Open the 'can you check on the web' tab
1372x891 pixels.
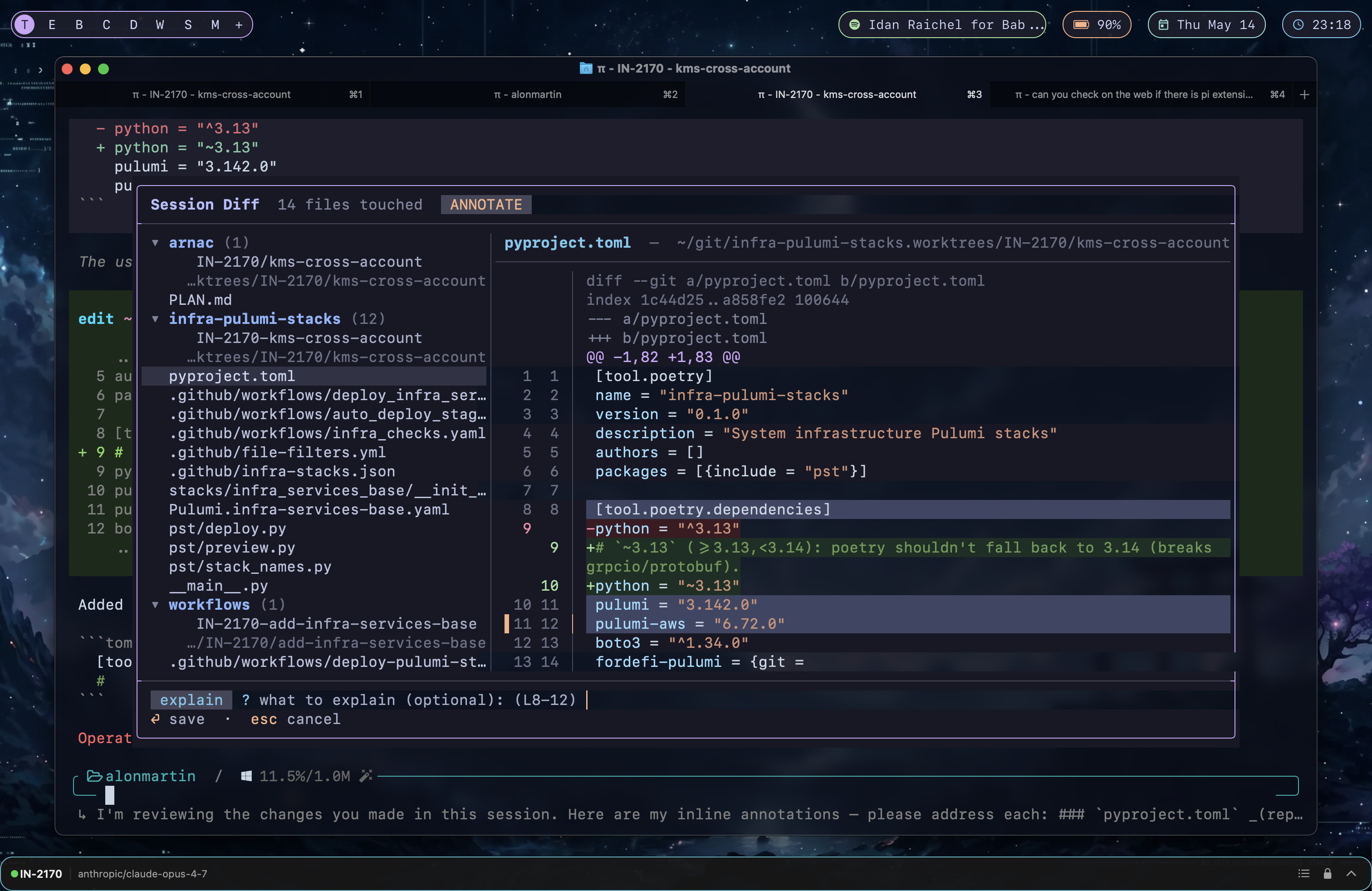click(x=1142, y=94)
